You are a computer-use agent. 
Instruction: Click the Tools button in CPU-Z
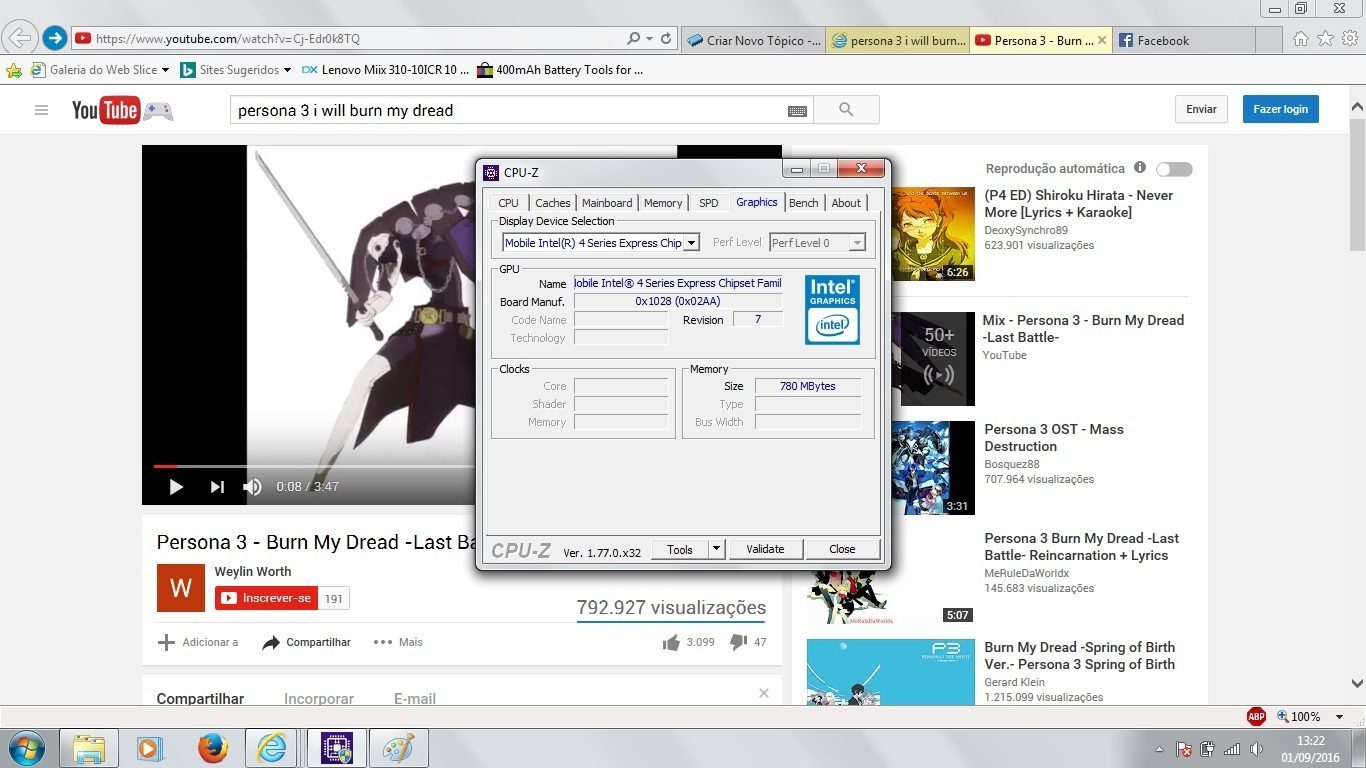point(680,549)
